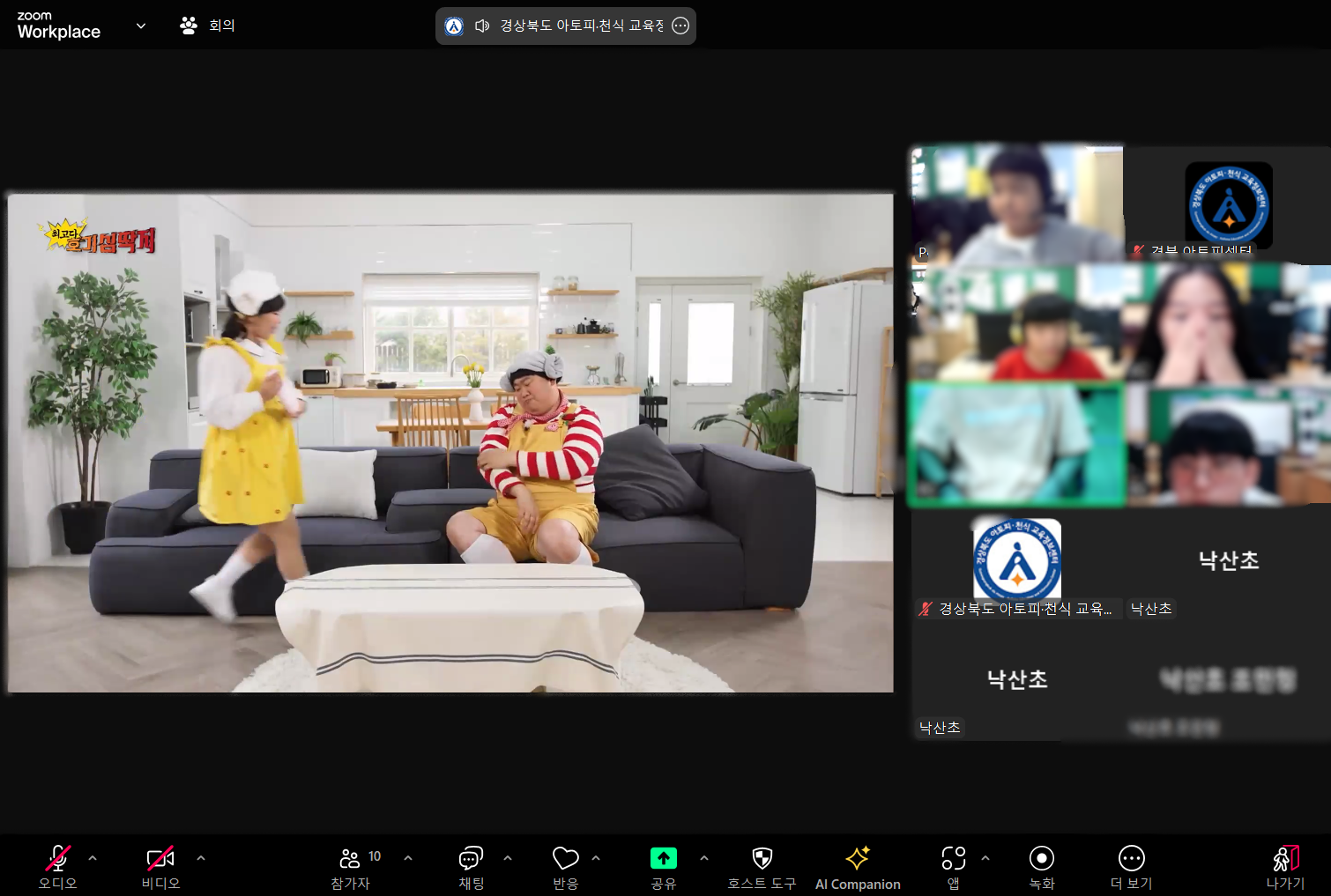Expand participants options arrow beside 참가자
The image size is (1331, 896).
tap(408, 857)
